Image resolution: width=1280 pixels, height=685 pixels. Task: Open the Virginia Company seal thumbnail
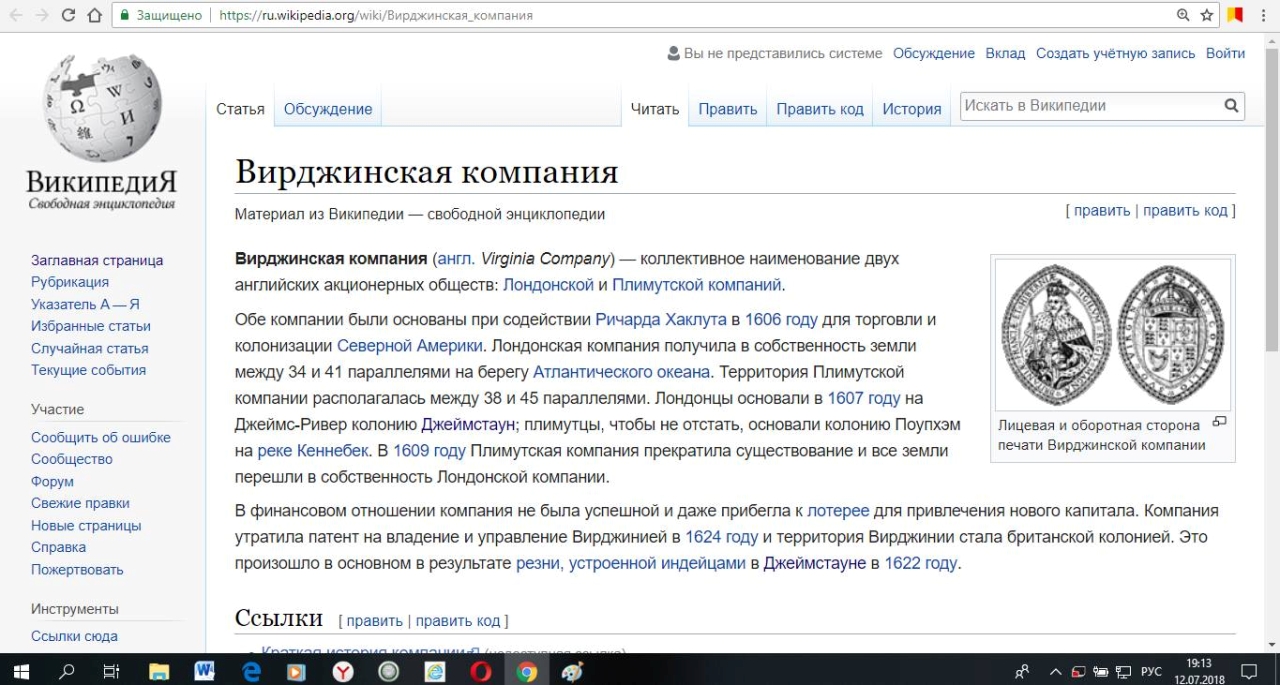[x=1112, y=335]
